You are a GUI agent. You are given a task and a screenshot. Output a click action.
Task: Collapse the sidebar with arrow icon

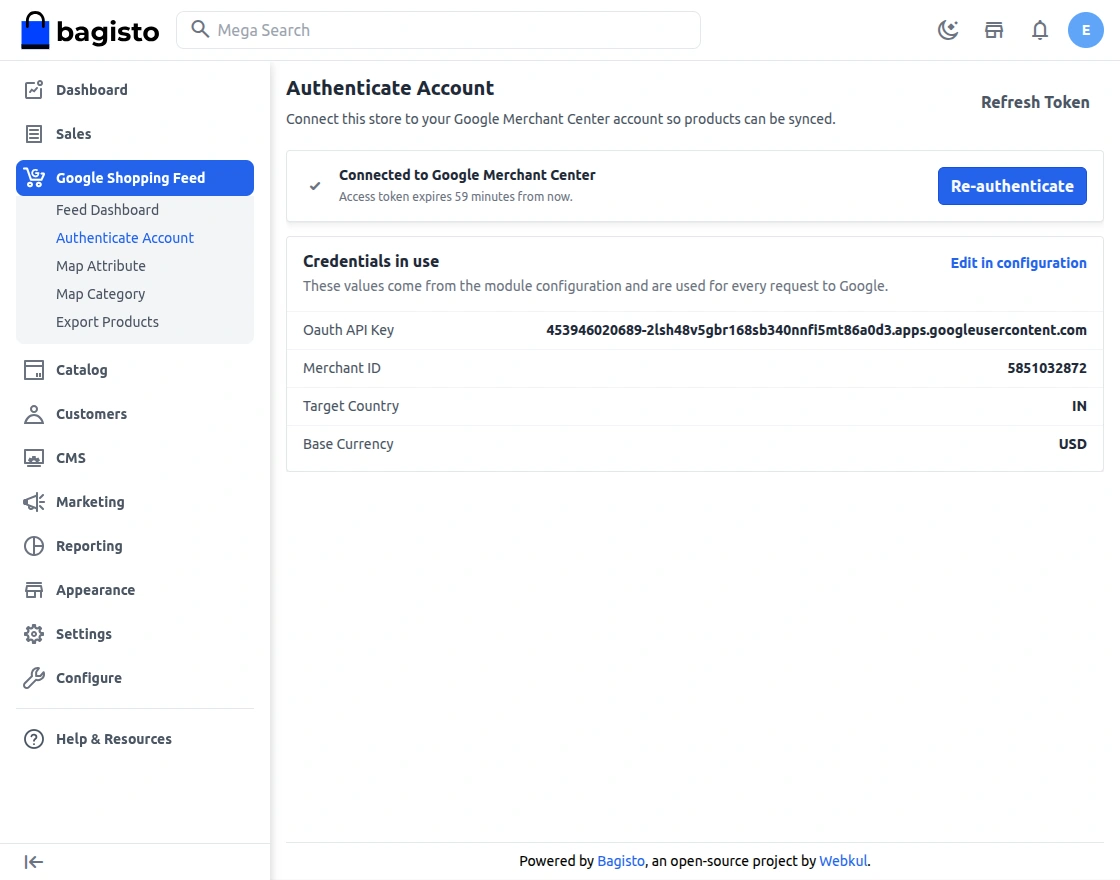pyautogui.click(x=34, y=861)
